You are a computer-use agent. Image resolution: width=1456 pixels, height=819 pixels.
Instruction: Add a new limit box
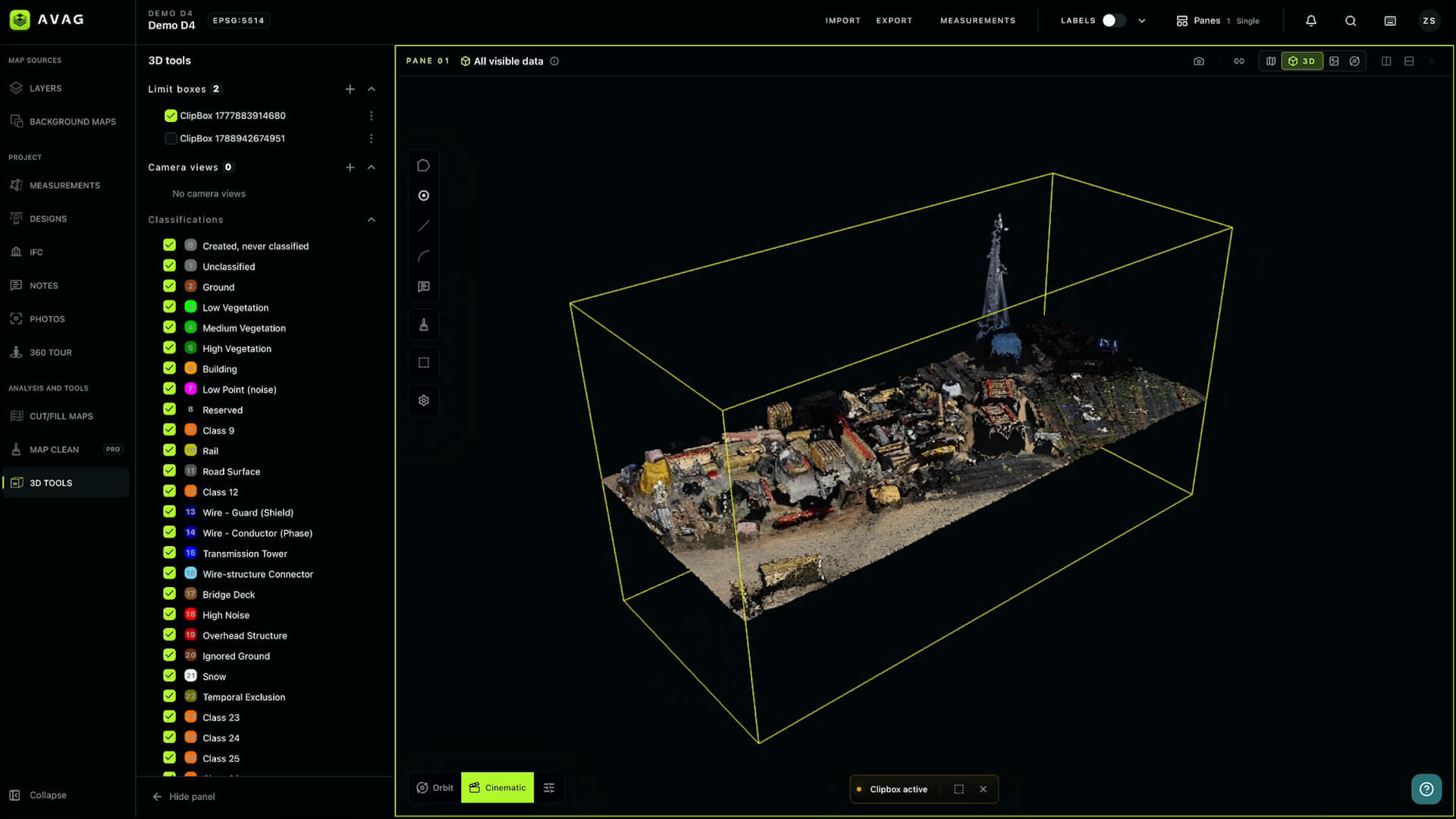(350, 89)
